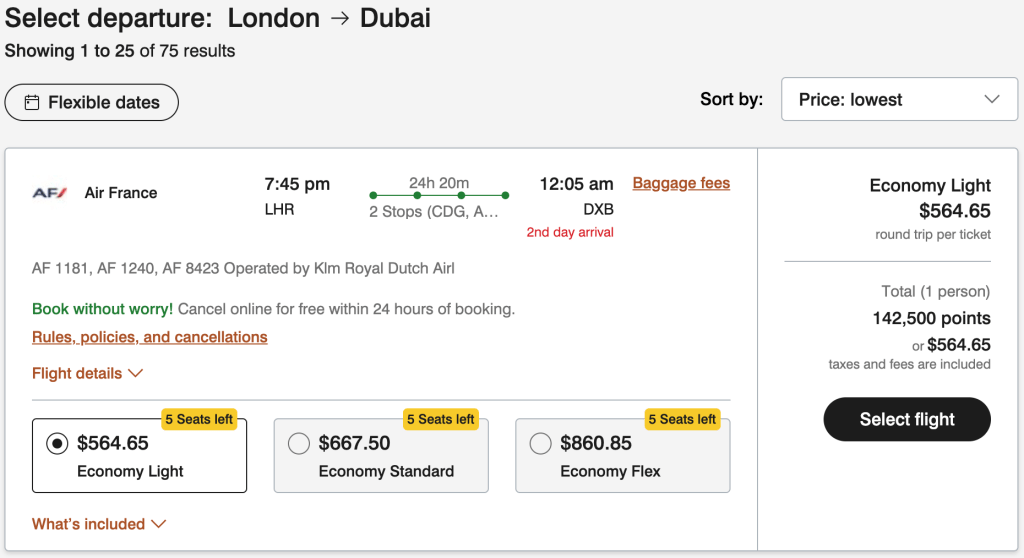Click the calendar icon in Flexible dates
Image resolution: width=1024 pixels, height=558 pixels.
click(x=32, y=102)
